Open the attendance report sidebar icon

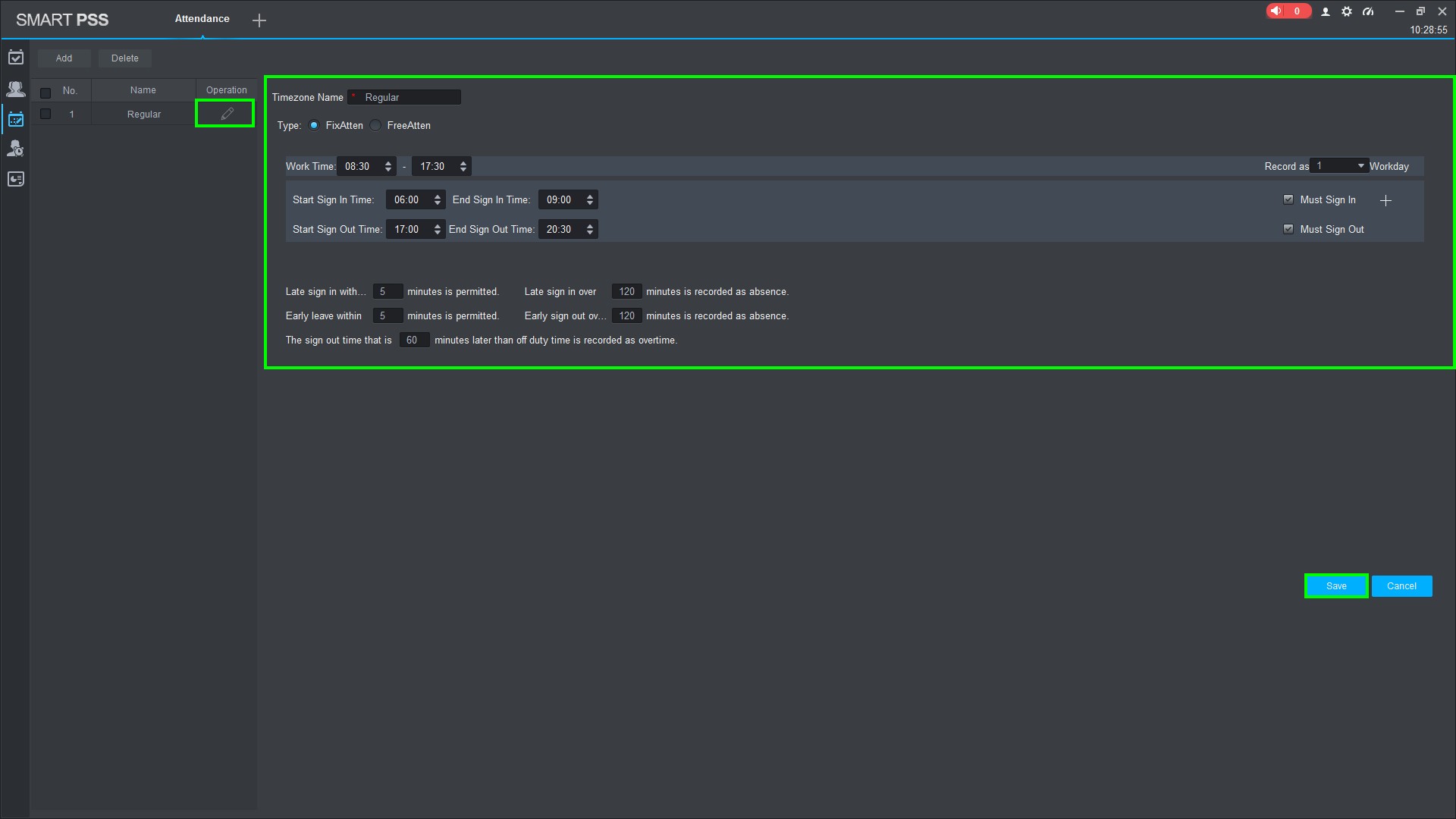[x=15, y=179]
